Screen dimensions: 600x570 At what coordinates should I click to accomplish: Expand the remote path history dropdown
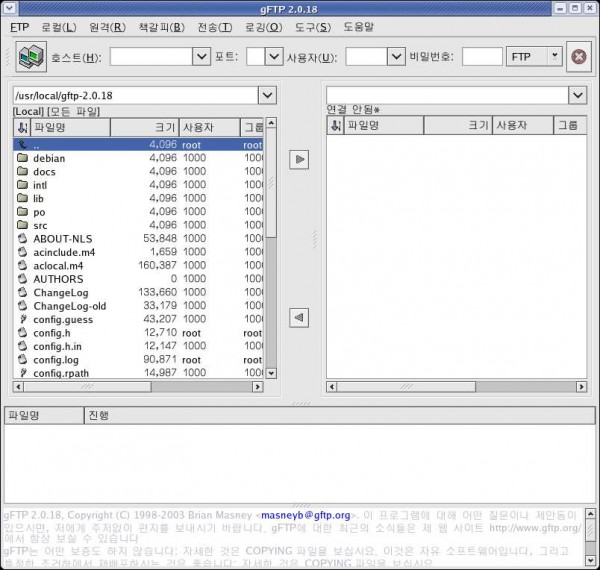pyautogui.click(x=577, y=95)
